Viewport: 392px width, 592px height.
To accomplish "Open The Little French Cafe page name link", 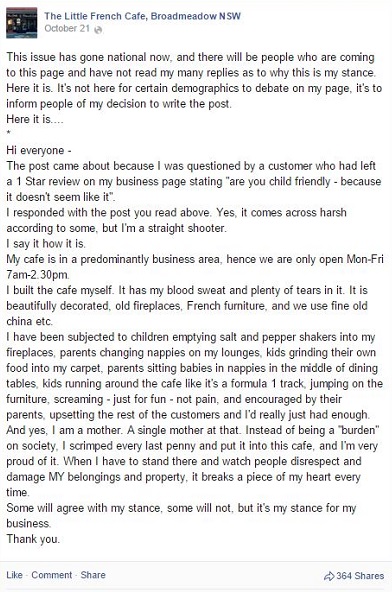I will point(142,16).
